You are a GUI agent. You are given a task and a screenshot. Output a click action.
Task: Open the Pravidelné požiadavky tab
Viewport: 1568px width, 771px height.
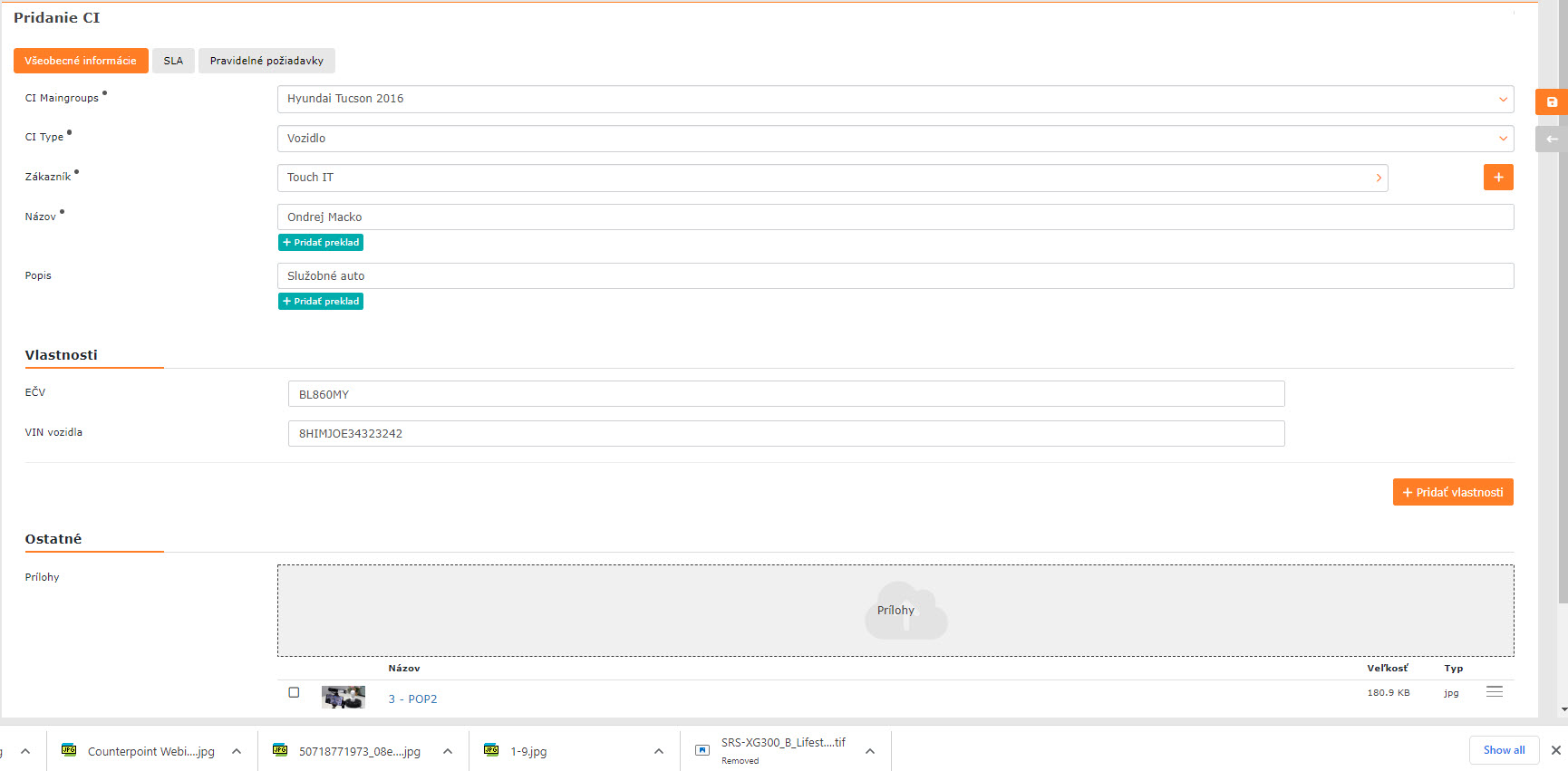[266, 61]
